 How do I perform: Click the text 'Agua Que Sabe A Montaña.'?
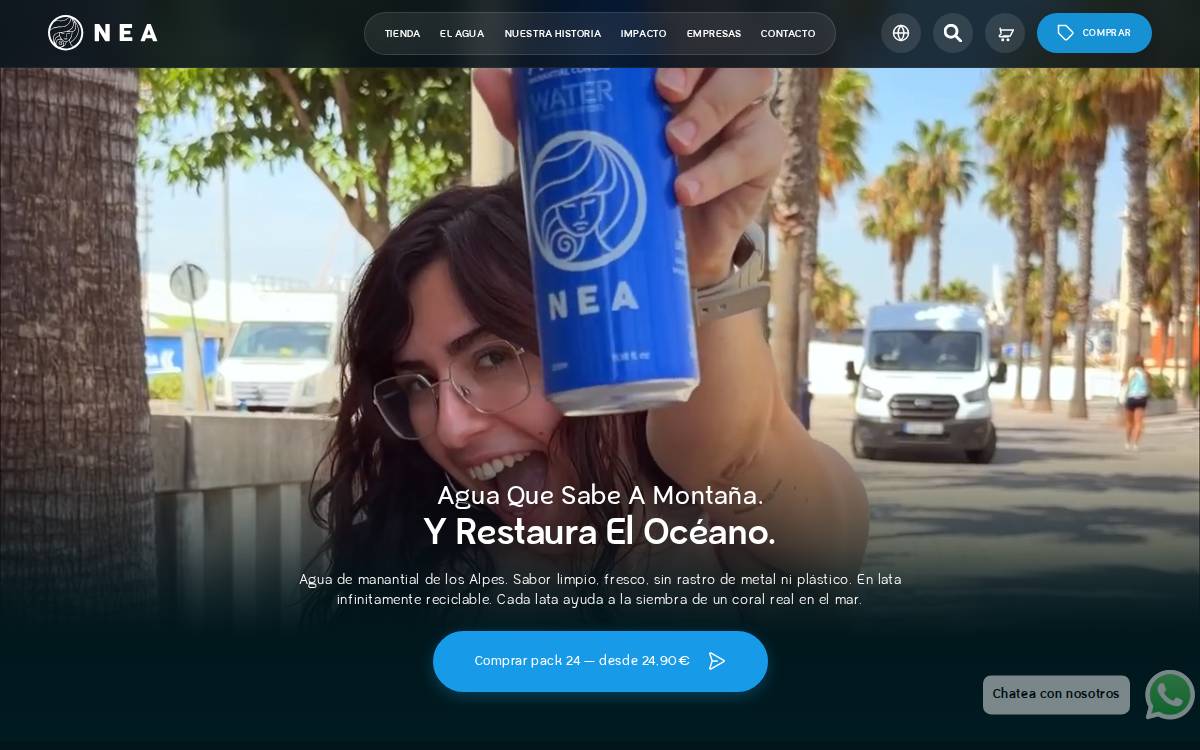(600, 496)
